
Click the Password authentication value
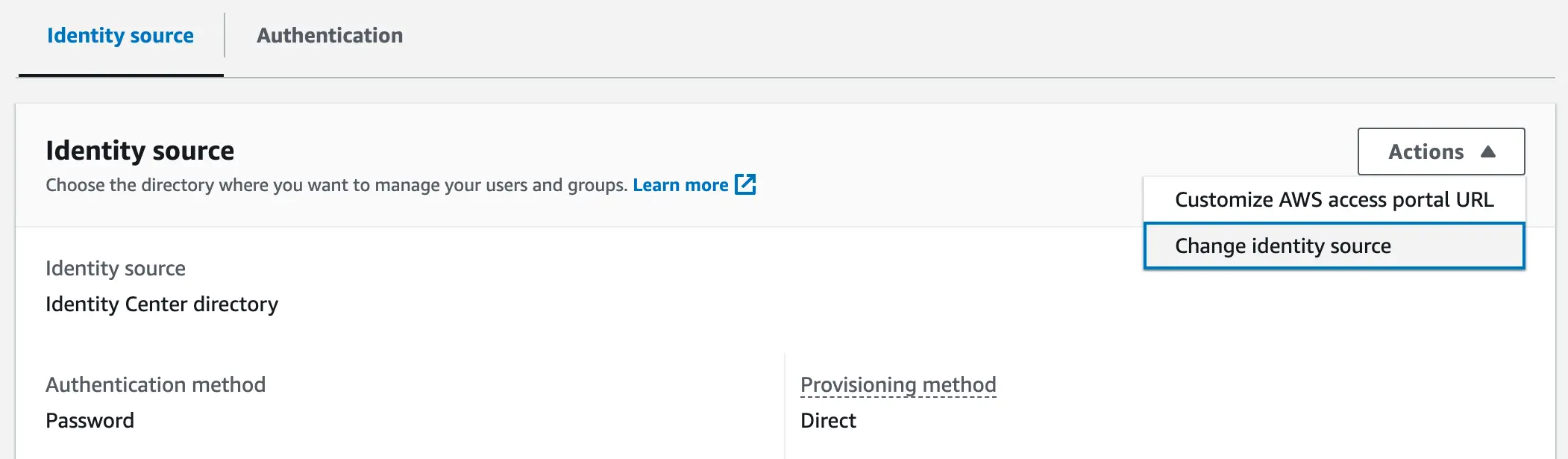pyautogui.click(x=90, y=420)
